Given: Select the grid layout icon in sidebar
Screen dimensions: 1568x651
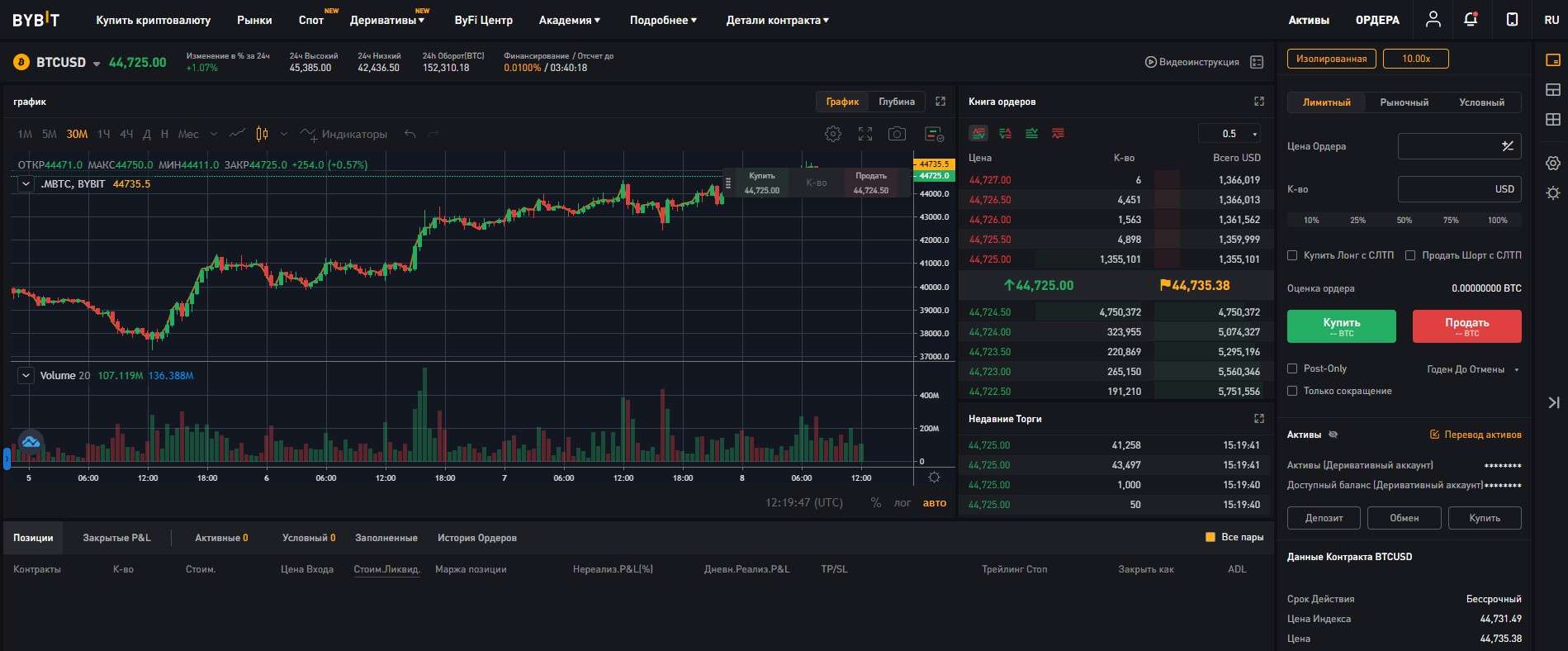Looking at the screenshot, I should [x=1552, y=119].
